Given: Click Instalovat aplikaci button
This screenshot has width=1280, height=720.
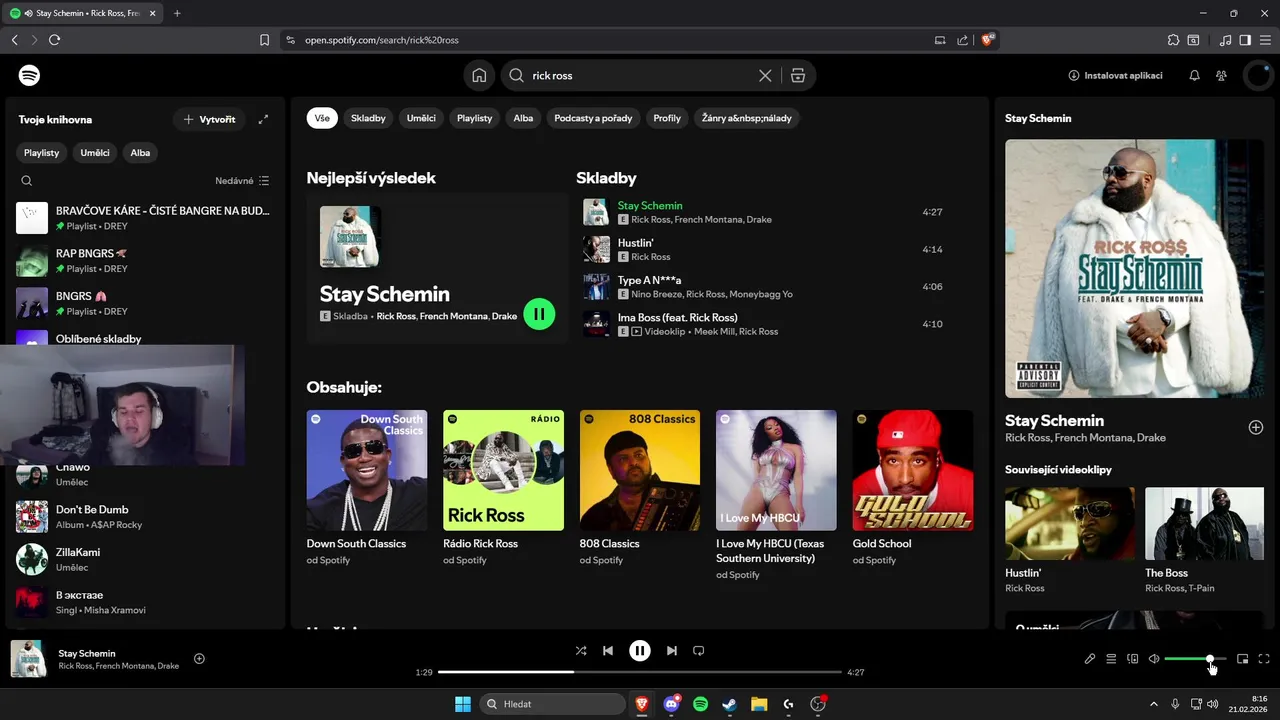Looking at the screenshot, I should pyautogui.click(x=1115, y=75).
